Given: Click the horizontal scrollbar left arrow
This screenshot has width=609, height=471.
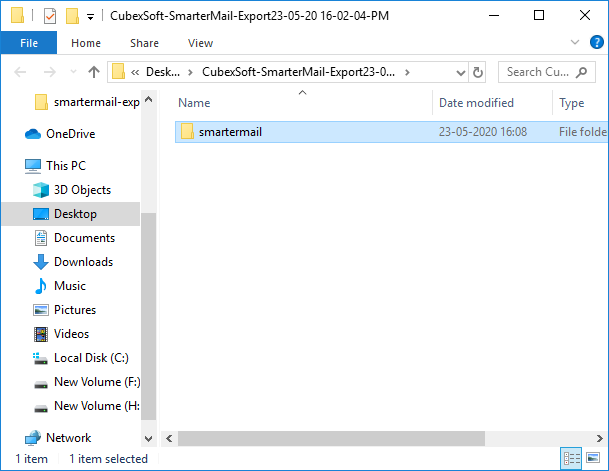Looking at the screenshot, I should click(x=169, y=439).
